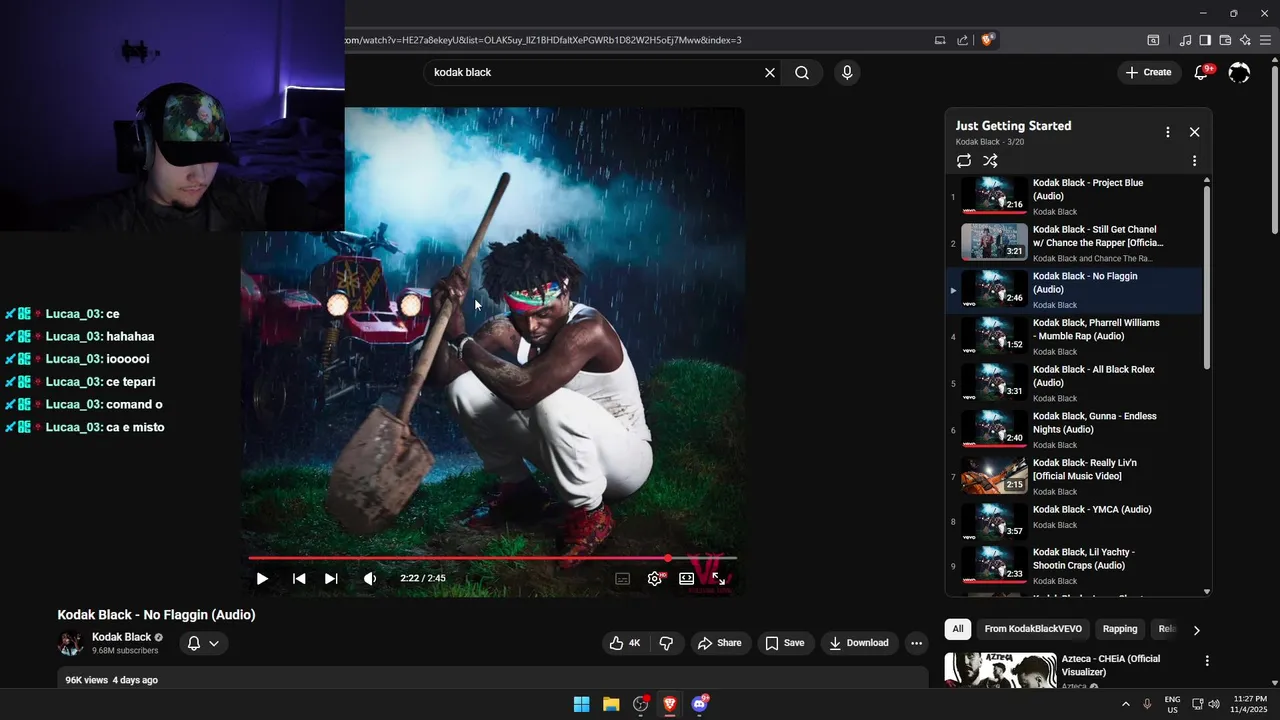This screenshot has height=720, width=1280.
Task: Open options for Azteca - CHEIA video
Action: click(1207, 661)
